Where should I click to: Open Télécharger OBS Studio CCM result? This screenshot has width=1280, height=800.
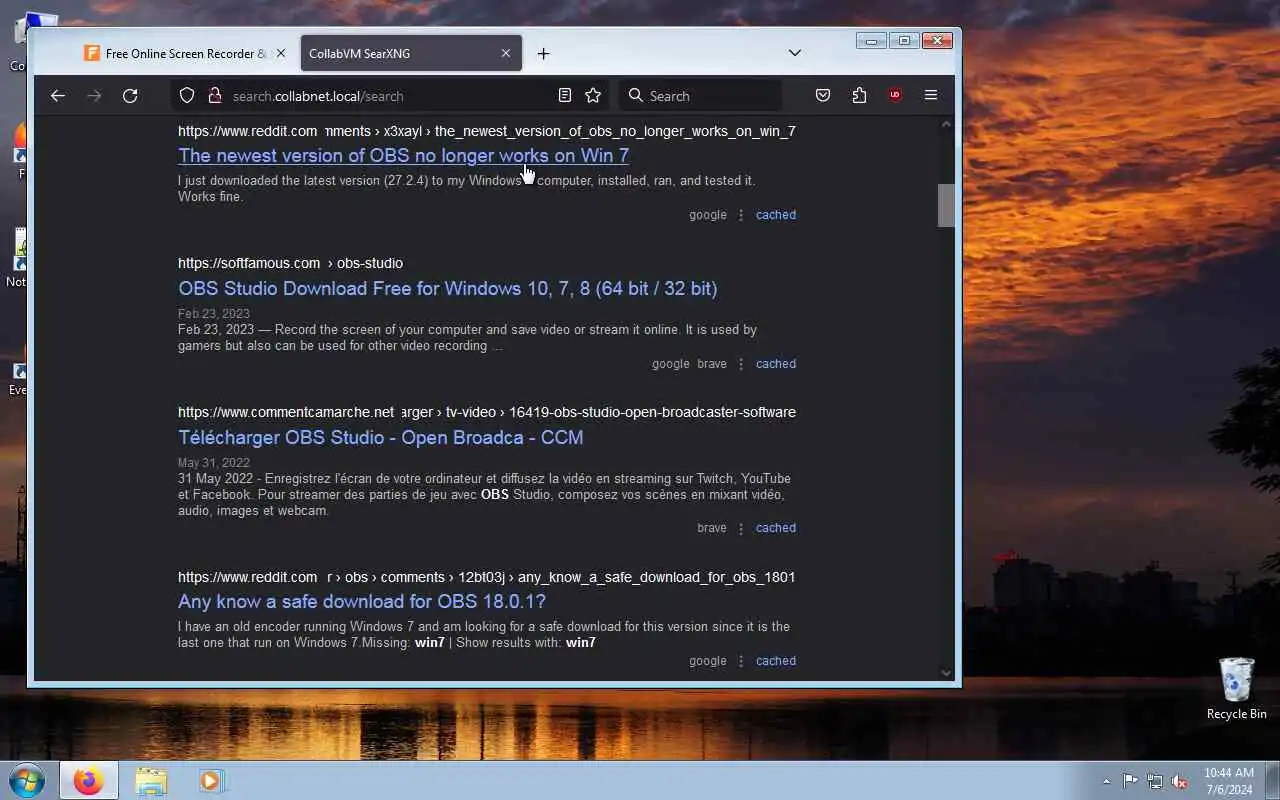tap(381, 438)
